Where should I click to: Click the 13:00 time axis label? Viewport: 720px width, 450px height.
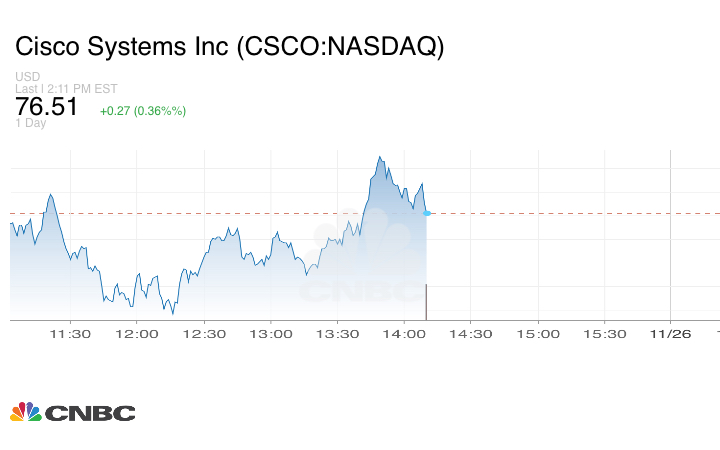[x=271, y=334]
